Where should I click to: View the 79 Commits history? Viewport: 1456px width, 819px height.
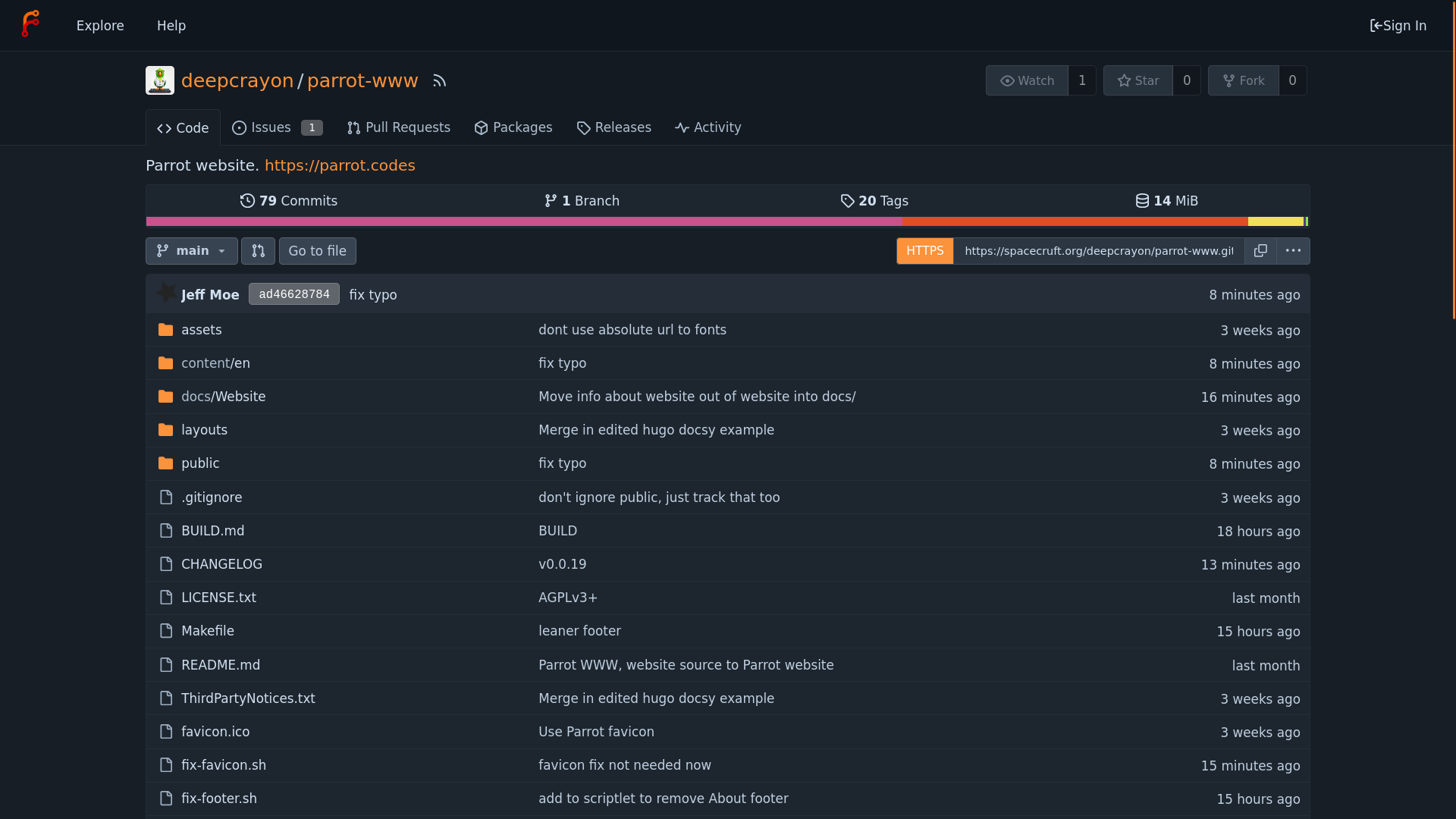[x=289, y=201]
